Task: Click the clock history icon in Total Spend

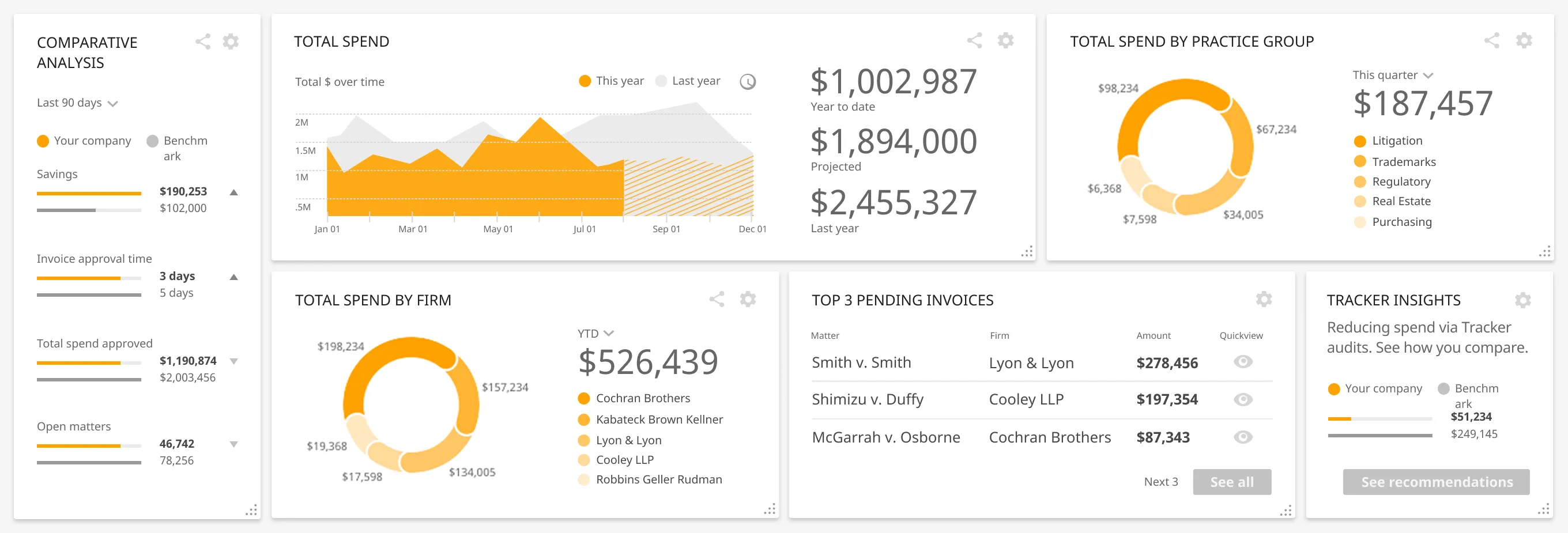Action: coord(748,81)
